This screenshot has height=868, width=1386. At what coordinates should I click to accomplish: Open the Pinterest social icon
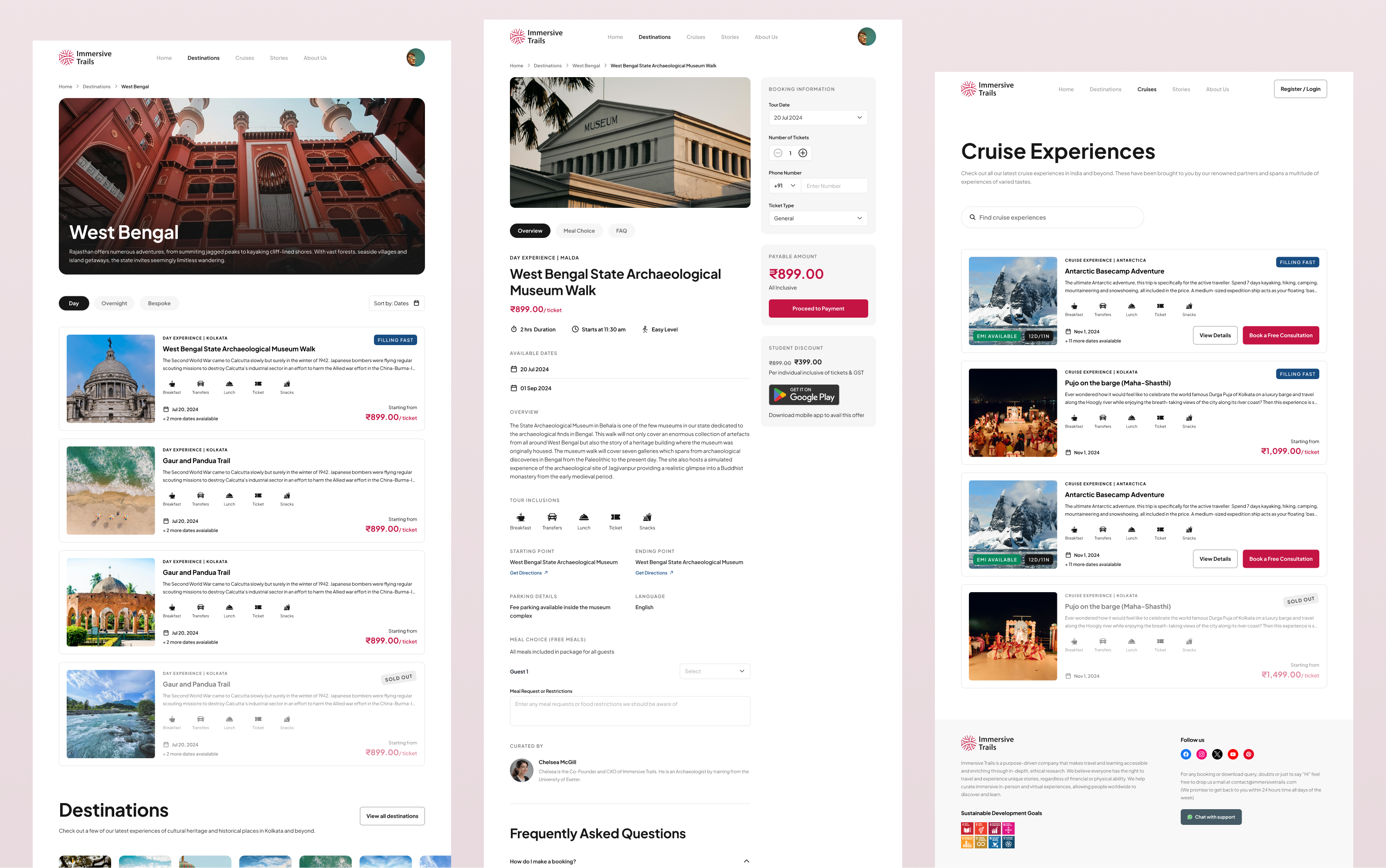click(x=1248, y=754)
